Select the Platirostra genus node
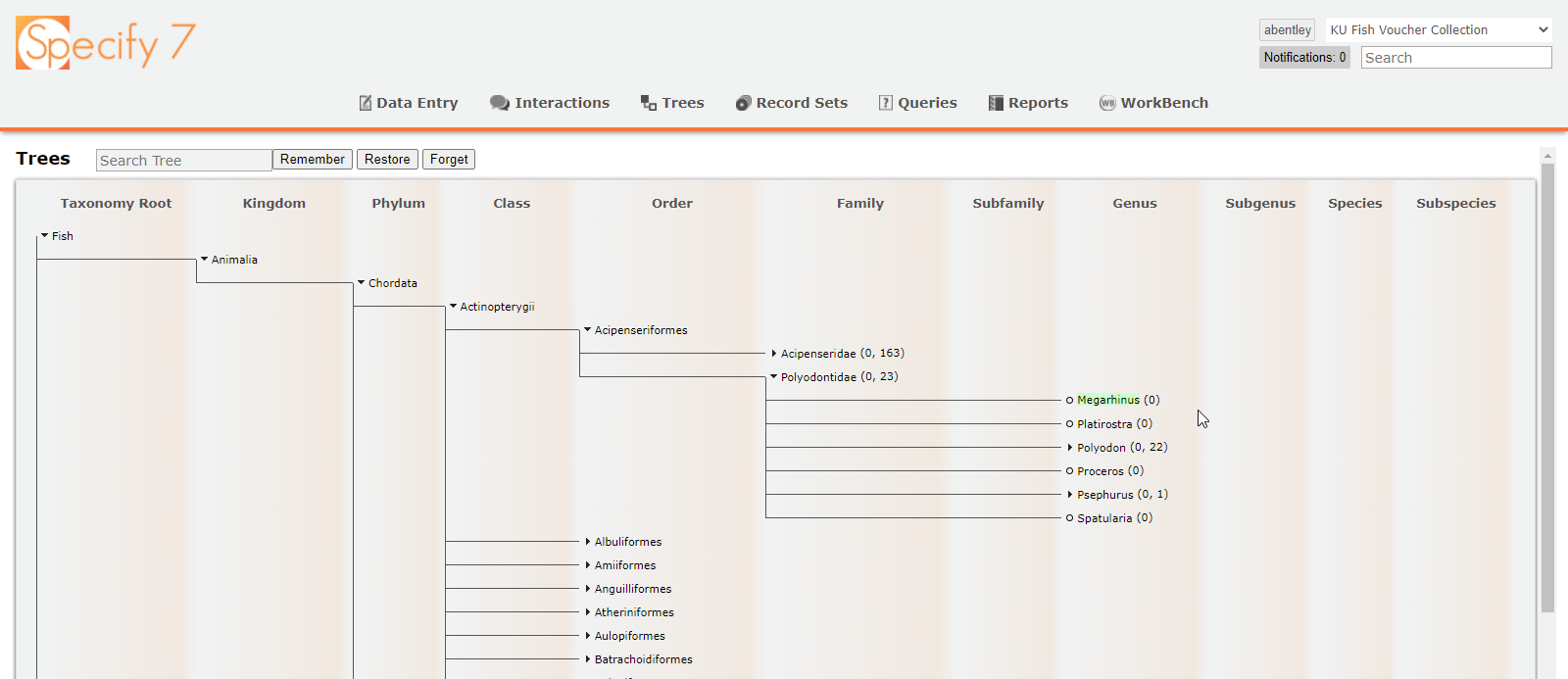Viewport: 1568px width, 679px height. click(x=1104, y=424)
